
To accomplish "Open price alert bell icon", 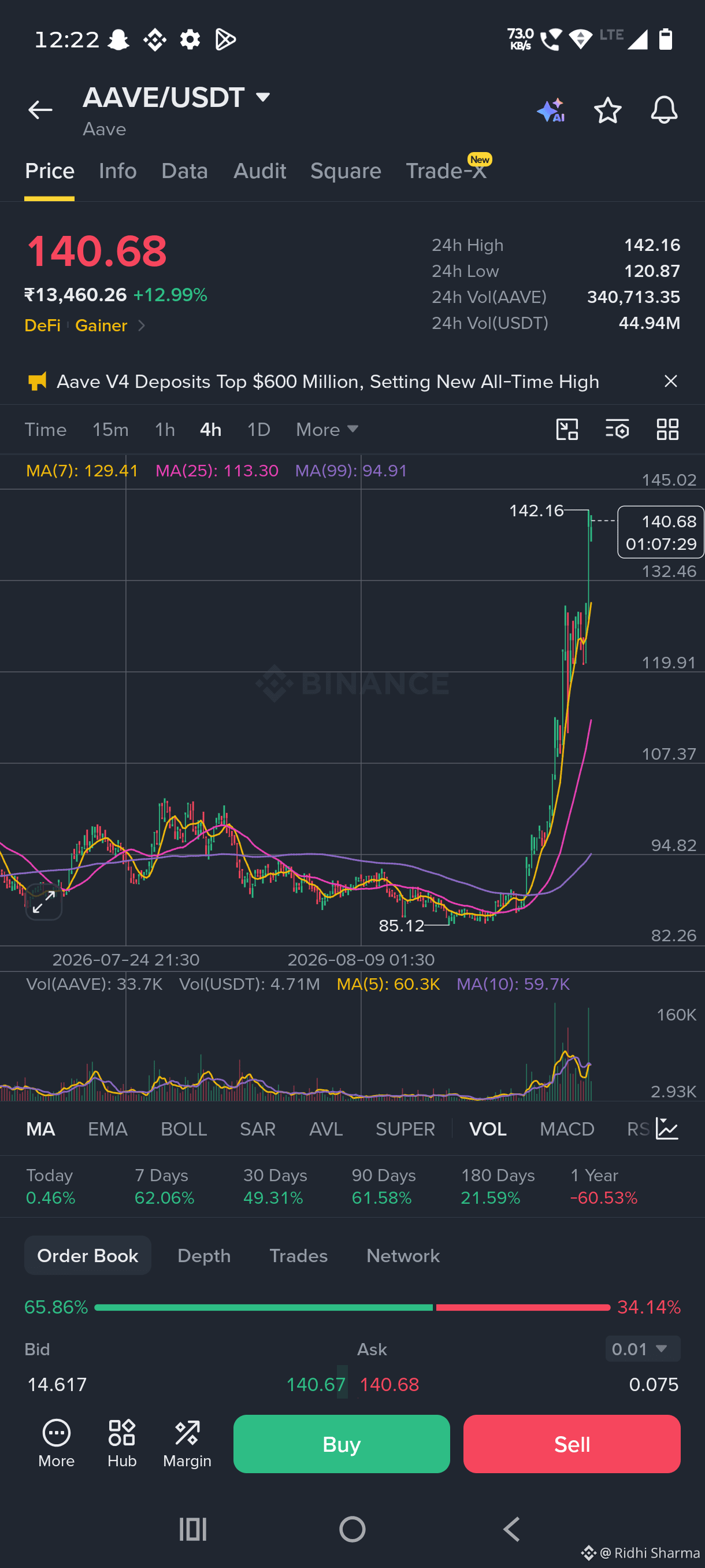I will pos(663,110).
